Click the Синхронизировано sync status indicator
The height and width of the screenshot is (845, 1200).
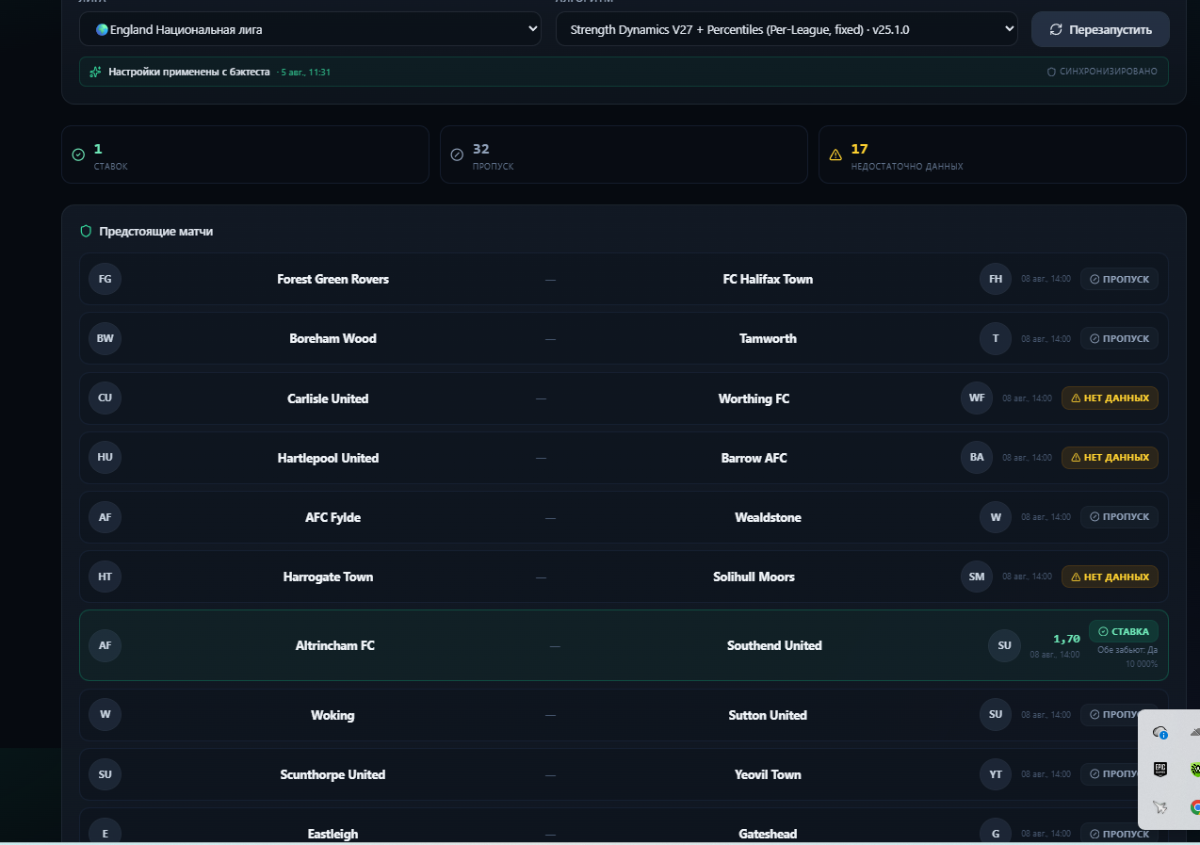[1102, 72]
